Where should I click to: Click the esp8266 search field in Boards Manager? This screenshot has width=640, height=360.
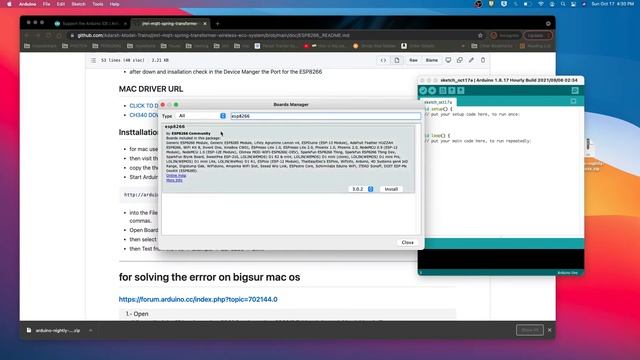pyautogui.click(x=325, y=116)
